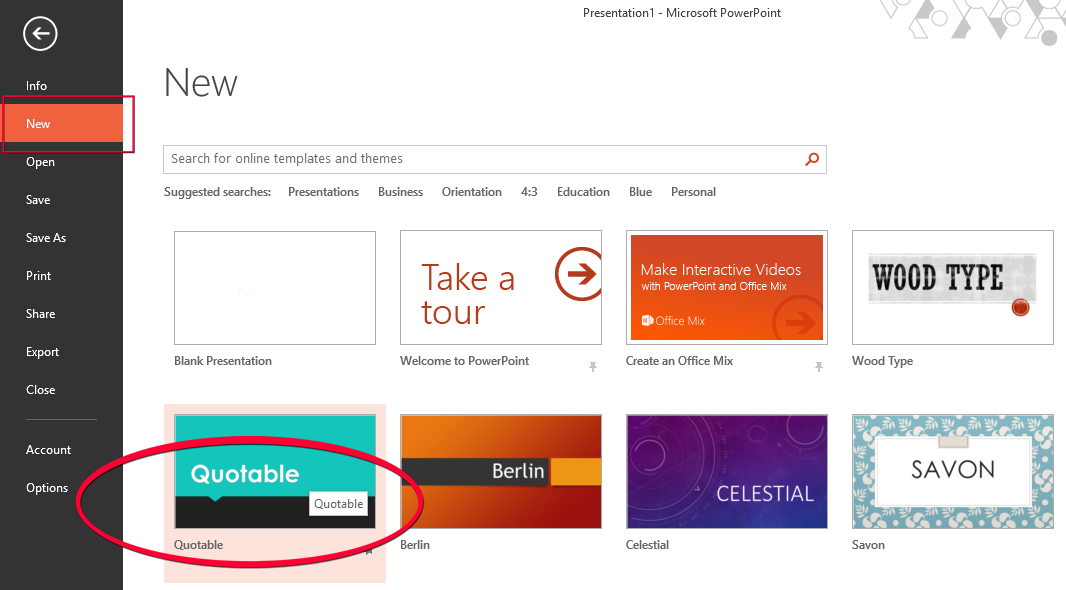Select the Wood Type theme thumbnail
The width and height of the screenshot is (1066, 590).
click(952, 288)
